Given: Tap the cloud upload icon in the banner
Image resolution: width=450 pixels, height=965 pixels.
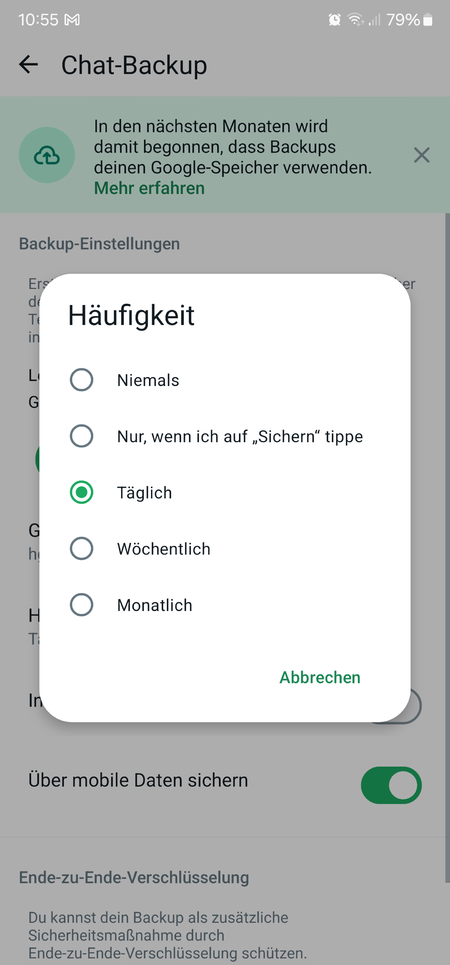Looking at the screenshot, I should point(47,156).
